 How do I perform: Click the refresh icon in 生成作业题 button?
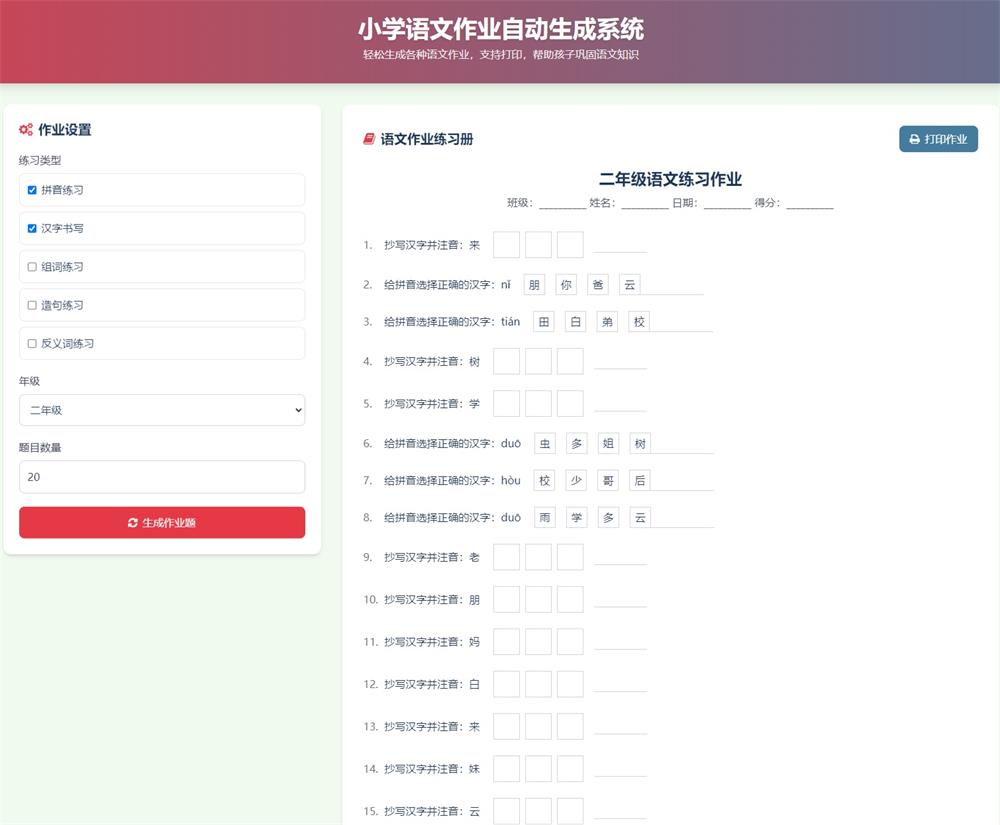133,523
